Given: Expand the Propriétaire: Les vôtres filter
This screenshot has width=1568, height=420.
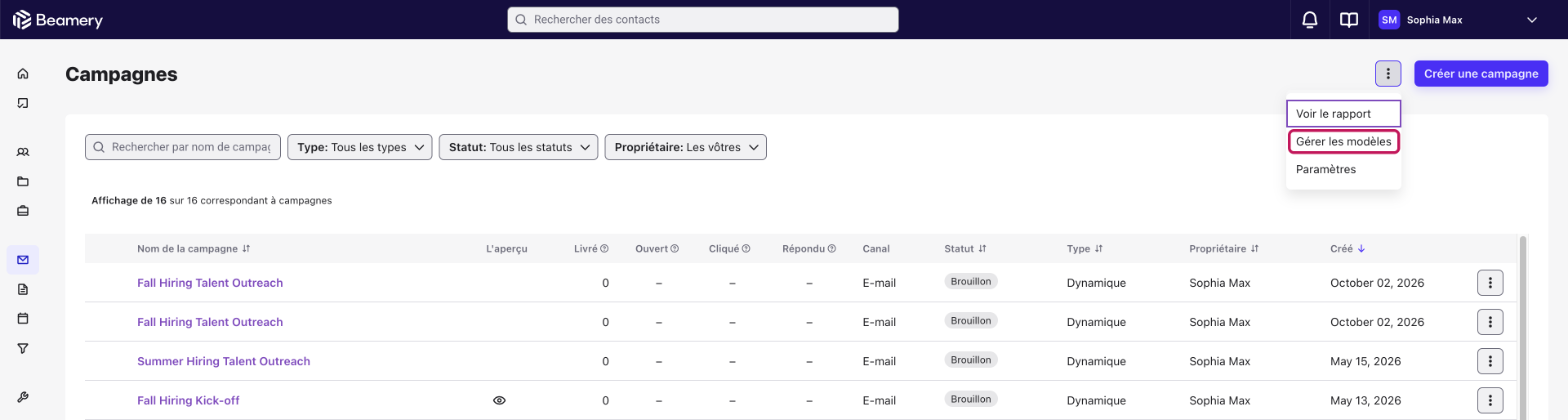Looking at the screenshot, I should [x=686, y=147].
